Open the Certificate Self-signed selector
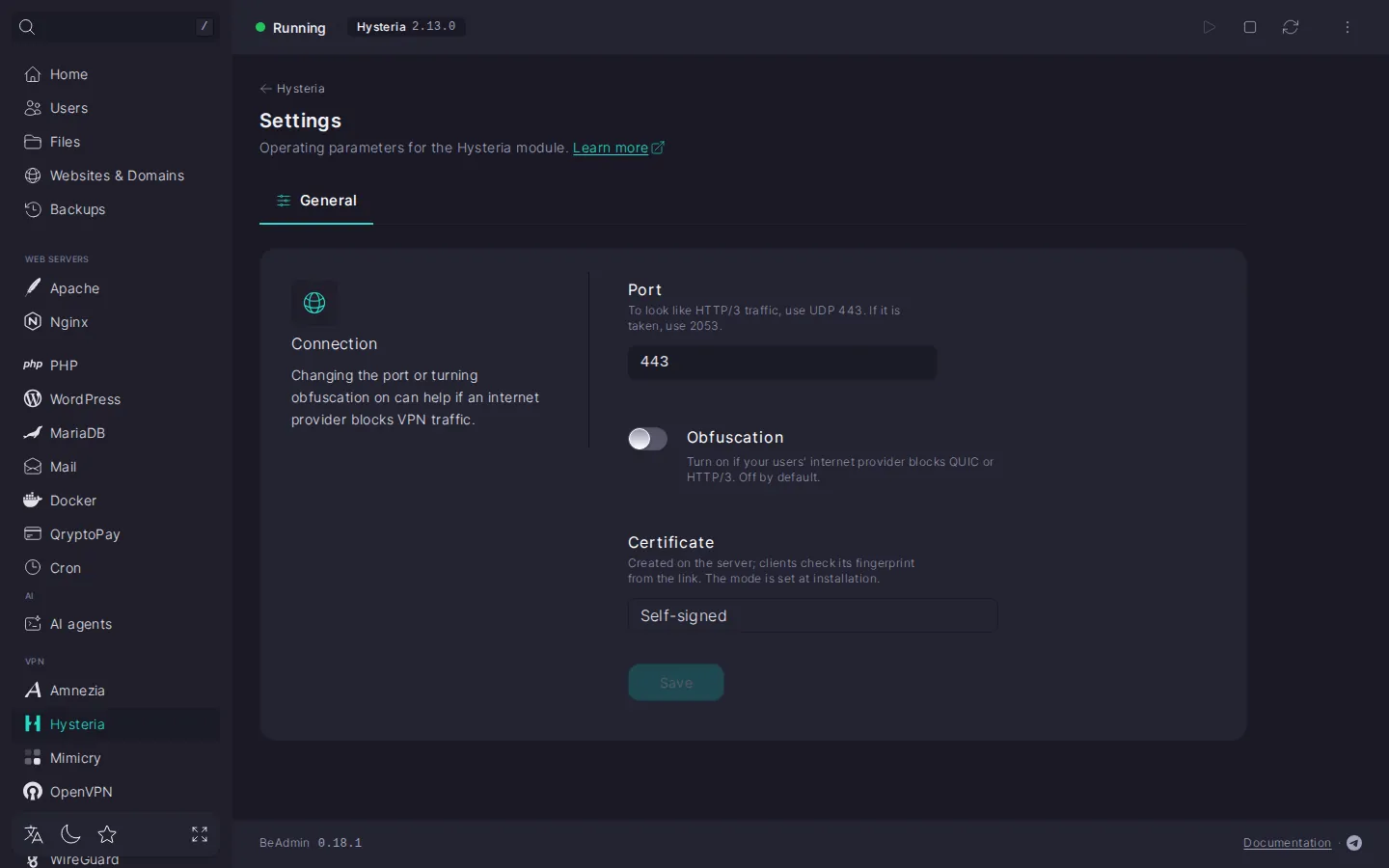 tap(812, 615)
